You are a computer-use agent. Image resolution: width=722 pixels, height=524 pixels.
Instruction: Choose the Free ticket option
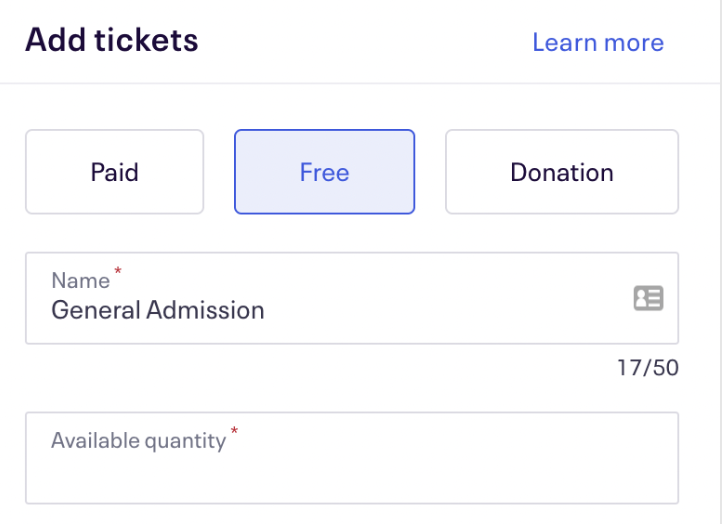coord(324,172)
